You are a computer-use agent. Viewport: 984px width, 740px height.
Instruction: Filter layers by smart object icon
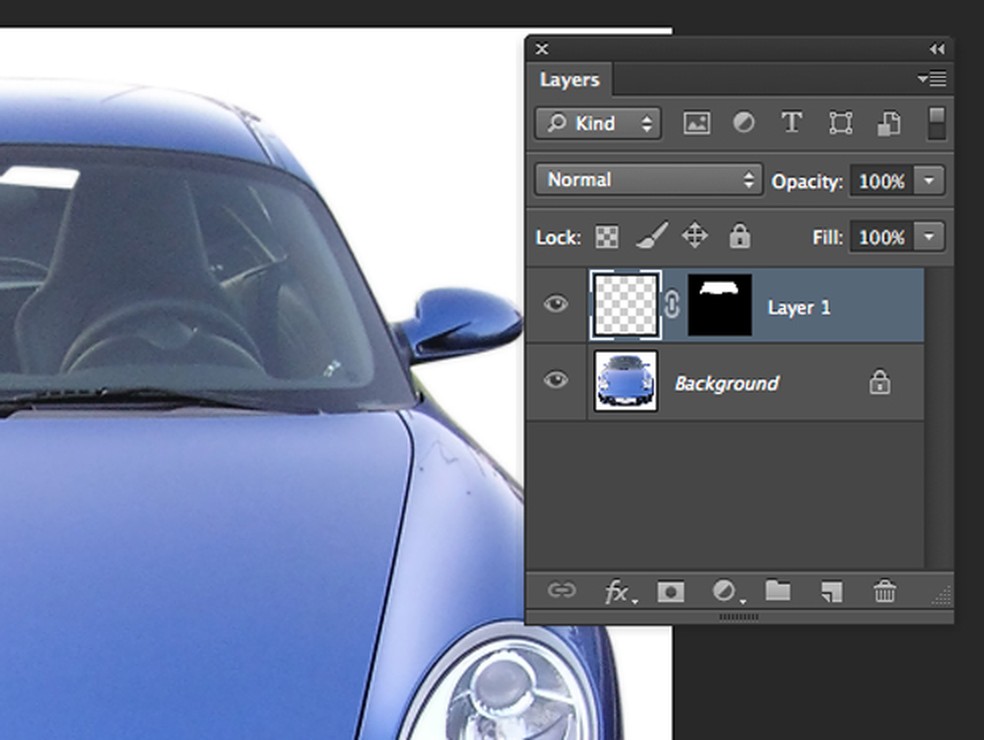coord(888,123)
